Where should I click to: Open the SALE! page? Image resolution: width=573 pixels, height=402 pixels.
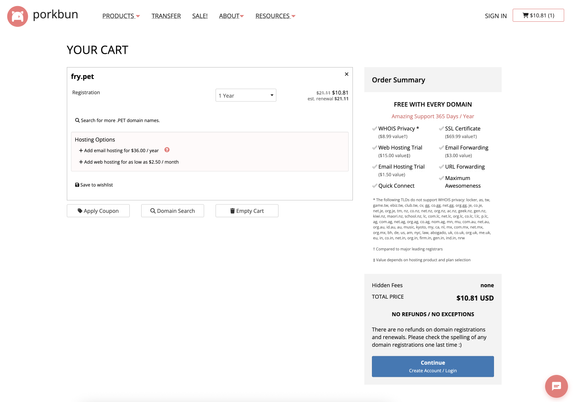tap(200, 16)
